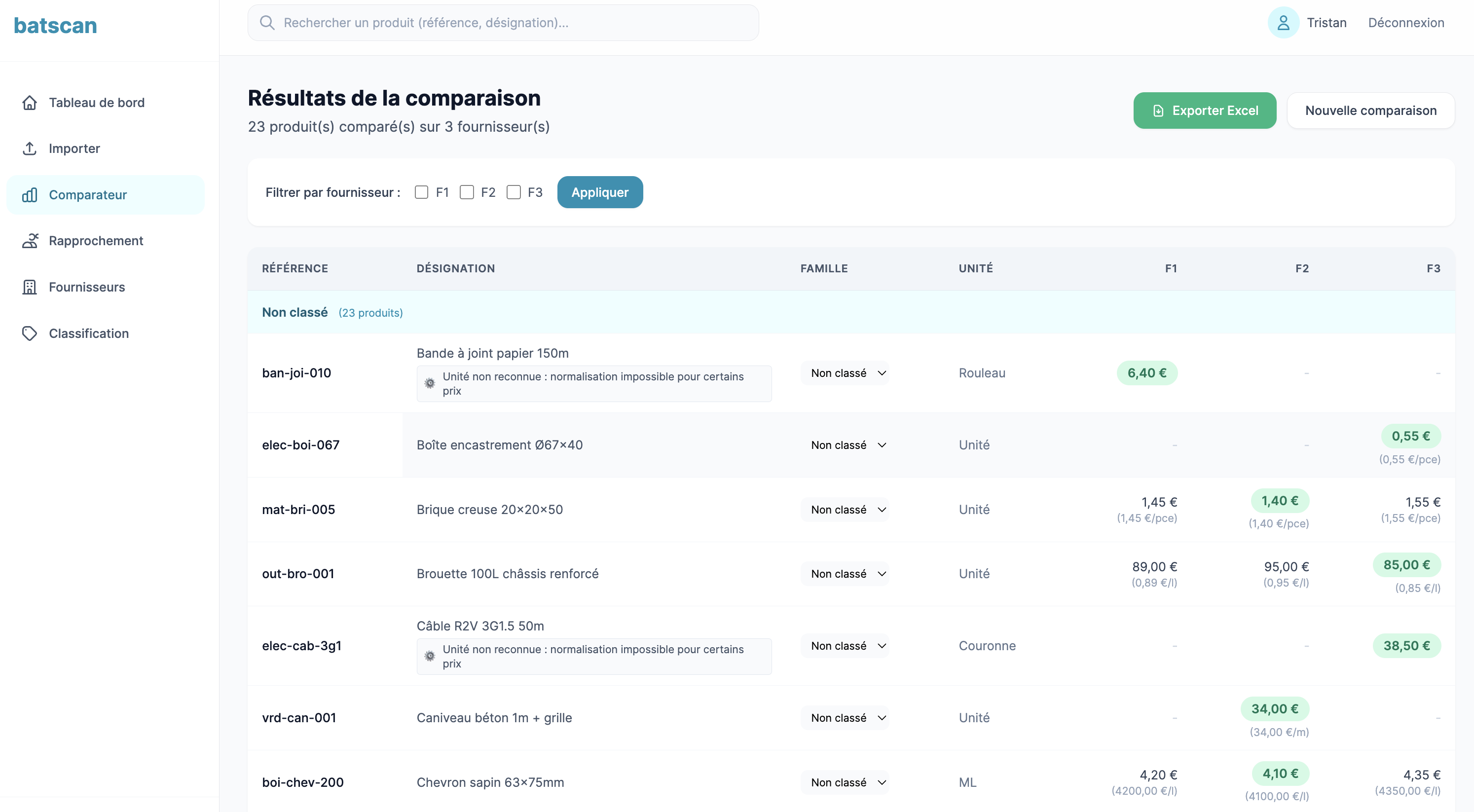The height and width of the screenshot is (812, 1474).
Task: Enable the F1 supplier checkbox
Action: 422,192
